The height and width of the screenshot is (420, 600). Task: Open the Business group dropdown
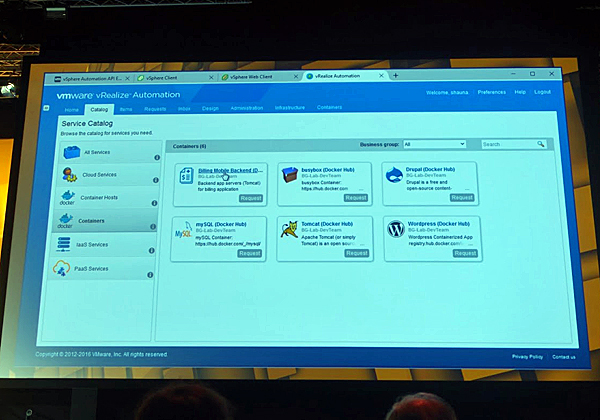click(434, 144)
